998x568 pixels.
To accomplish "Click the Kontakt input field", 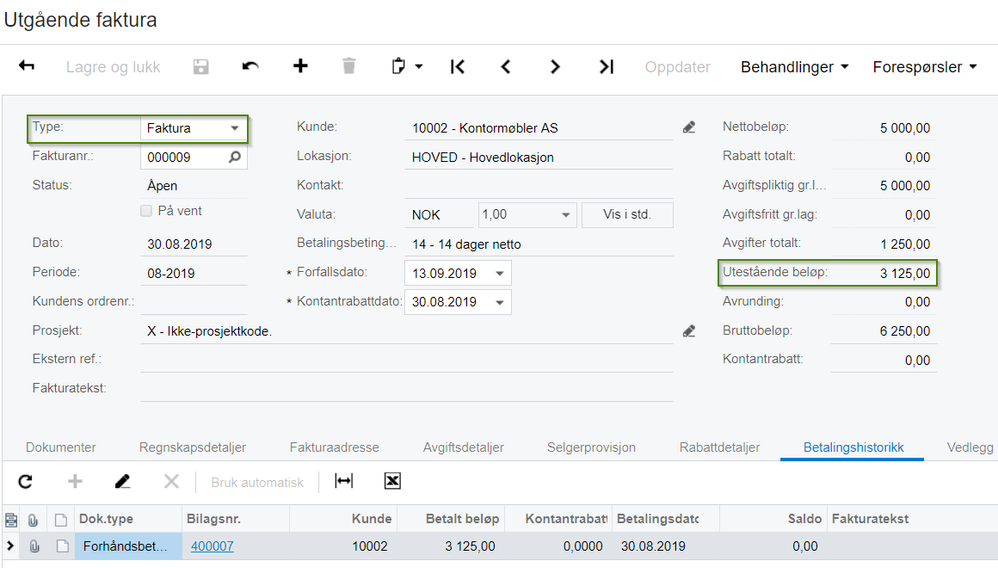I will (x=538, y=186).
